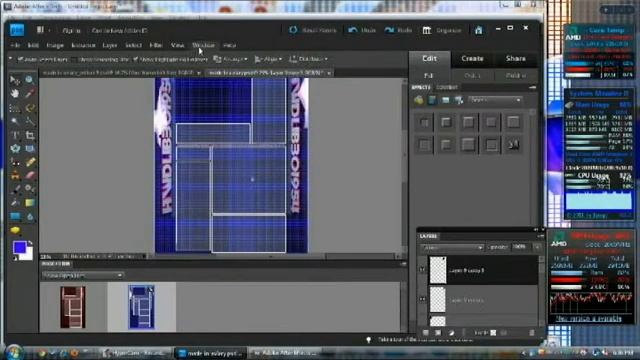Click the New version is available link
Viewport: 640px width, 360px height.
click(588, 318)
